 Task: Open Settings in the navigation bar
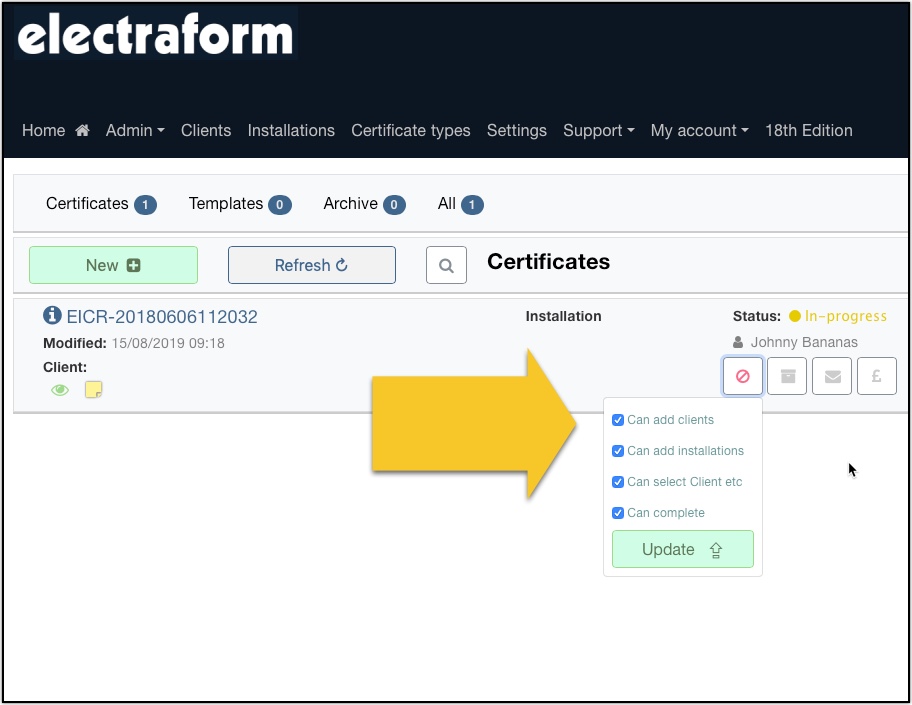pyautogui.click(x=516, y=130)
